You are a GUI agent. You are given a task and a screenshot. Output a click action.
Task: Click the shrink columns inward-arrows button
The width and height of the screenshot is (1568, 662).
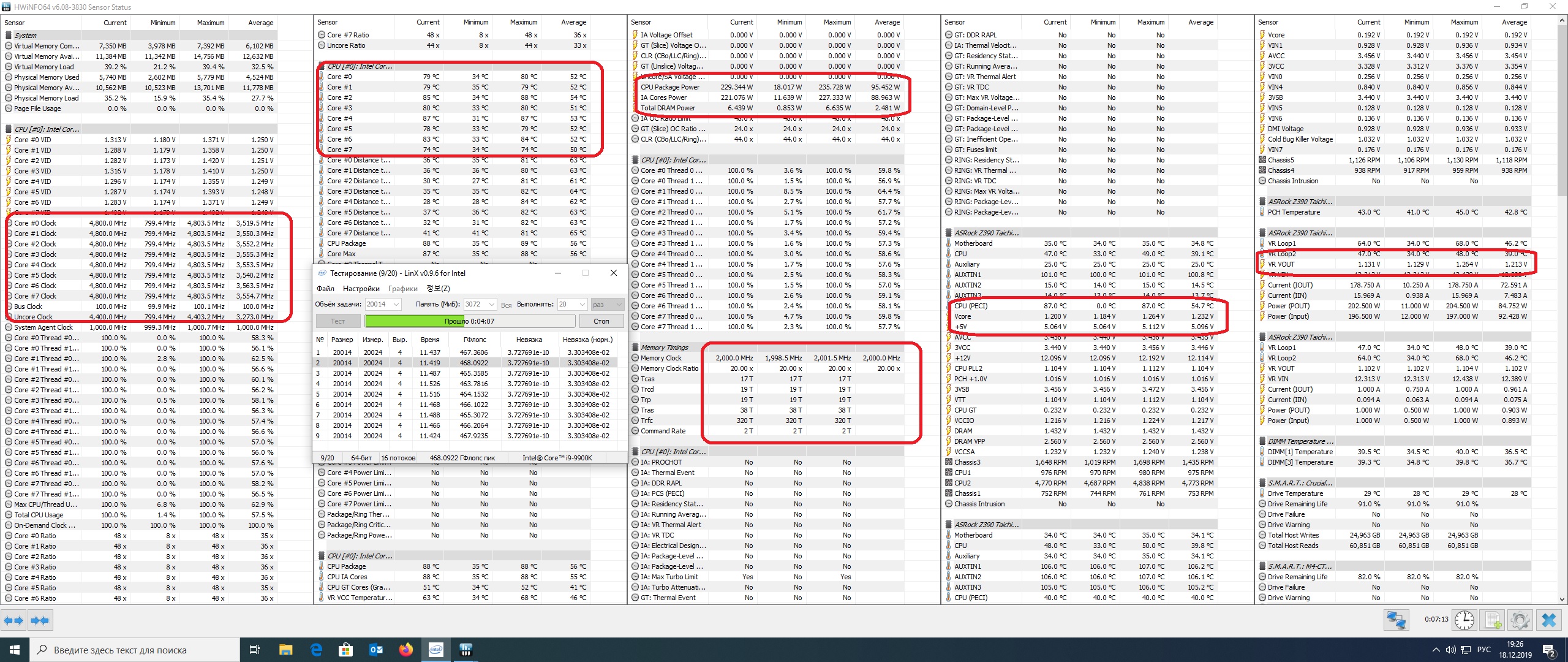click(40, 620)
